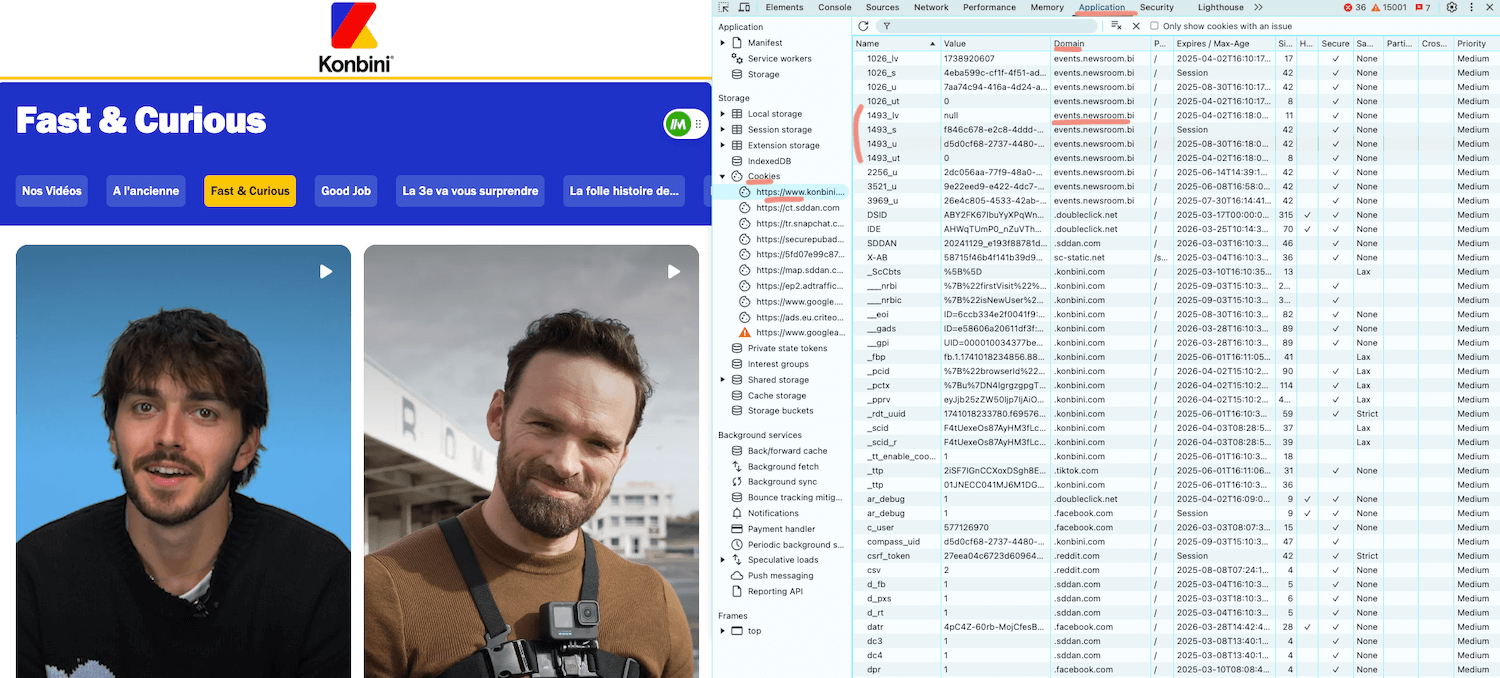Switch to the Lighthouse tab

[1220, 7]
